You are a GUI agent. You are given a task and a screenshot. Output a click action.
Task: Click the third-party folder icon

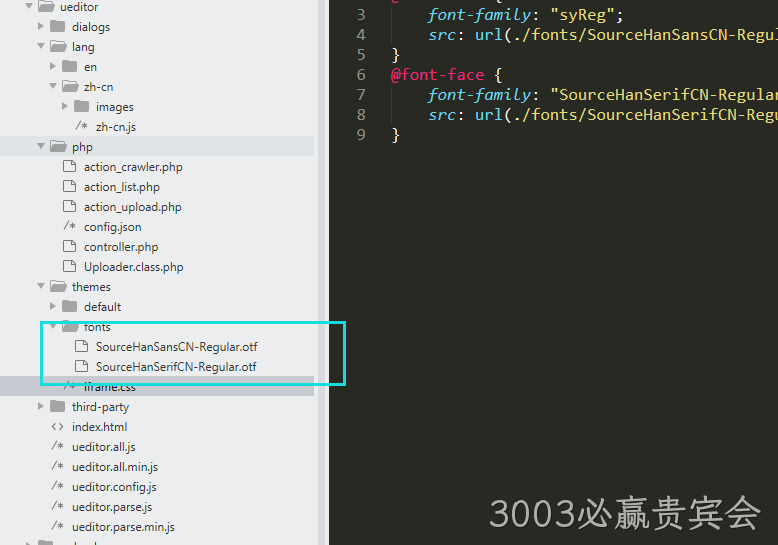[58, 406]
